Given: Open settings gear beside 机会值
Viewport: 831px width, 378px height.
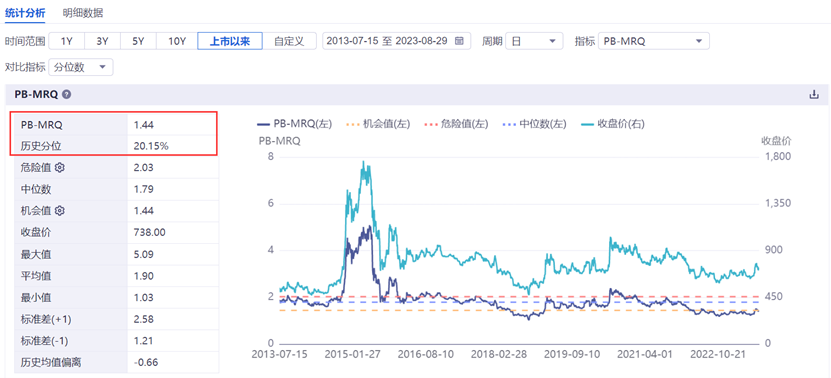Looking at the screenshot, I should click(59, 210).
